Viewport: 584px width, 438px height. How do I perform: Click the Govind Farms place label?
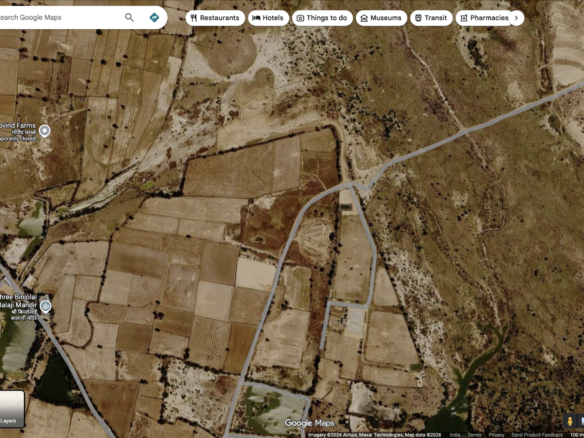coord(18,126)
